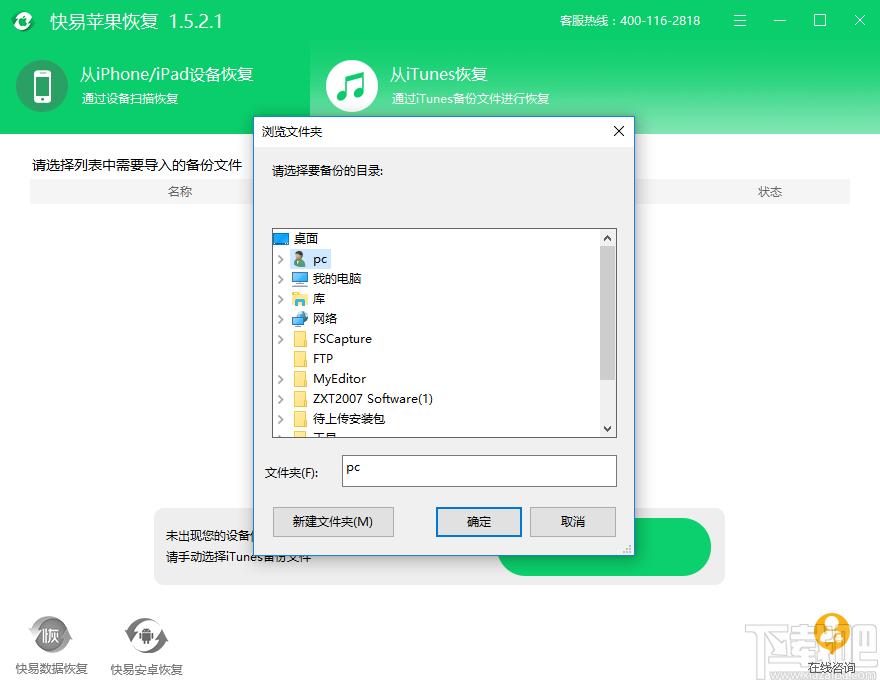Click the 我的电脑 computer icon
880x680 pixels.
coord(300,279)
